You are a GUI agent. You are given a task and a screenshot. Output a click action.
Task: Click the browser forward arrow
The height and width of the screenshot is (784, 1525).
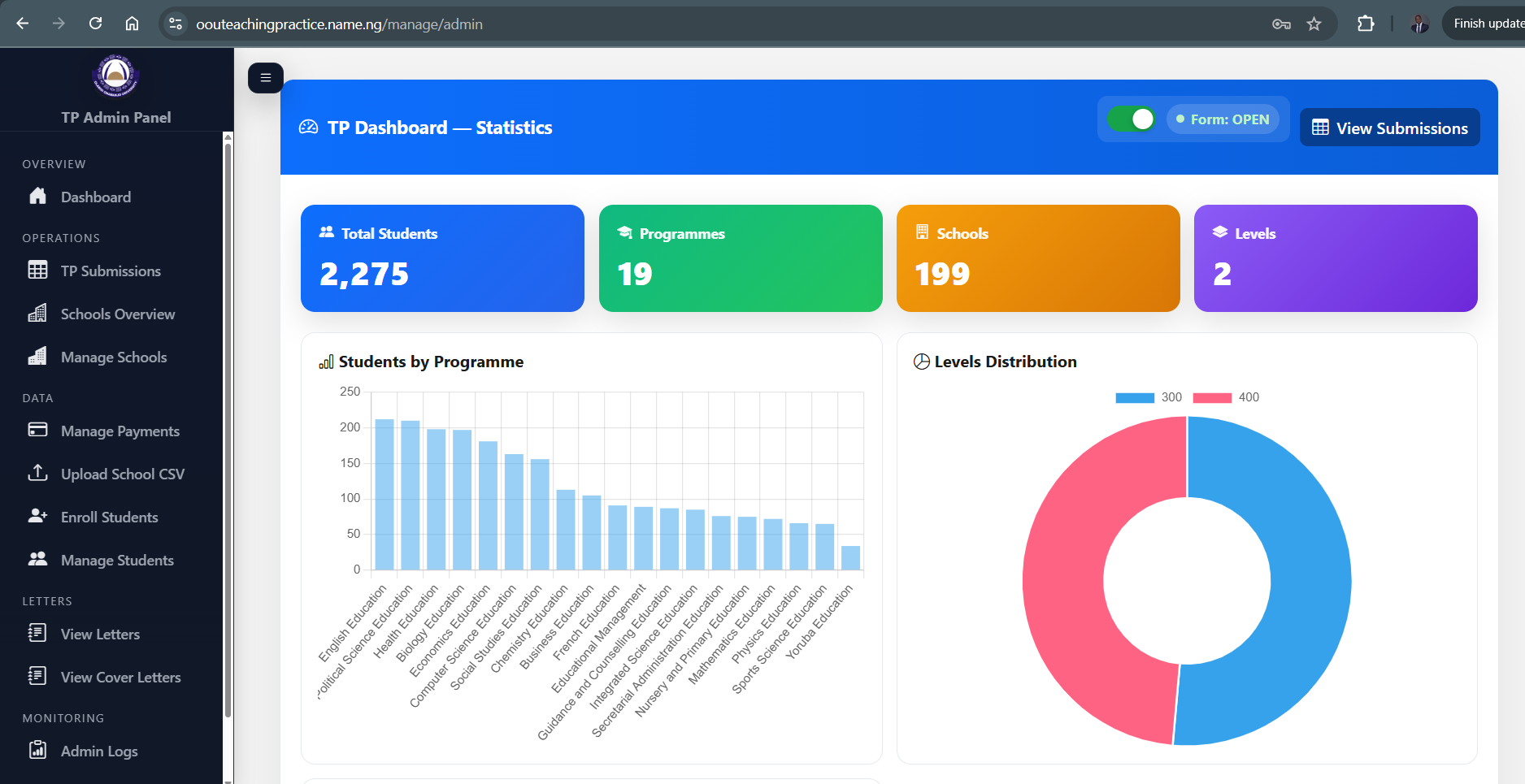[59, 24]
